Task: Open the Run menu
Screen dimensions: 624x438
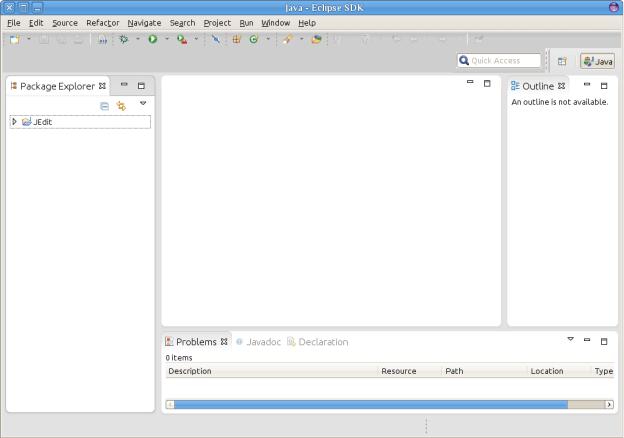Action: pyautogui.click(x=246, y=23)
